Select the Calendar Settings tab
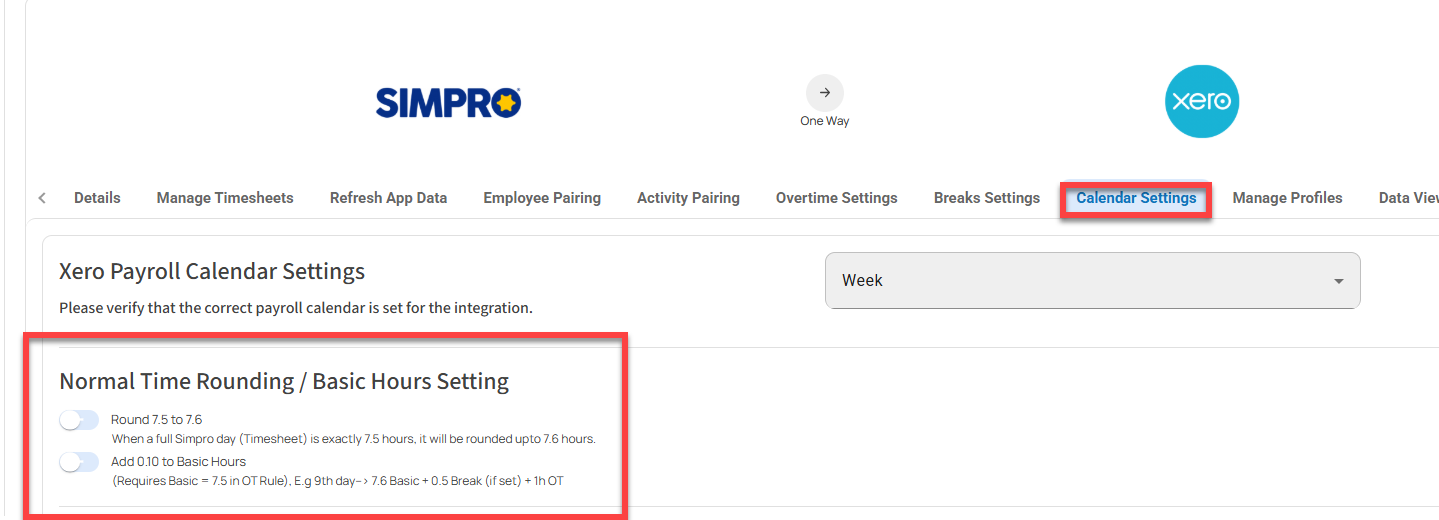 click(1136, 198)
